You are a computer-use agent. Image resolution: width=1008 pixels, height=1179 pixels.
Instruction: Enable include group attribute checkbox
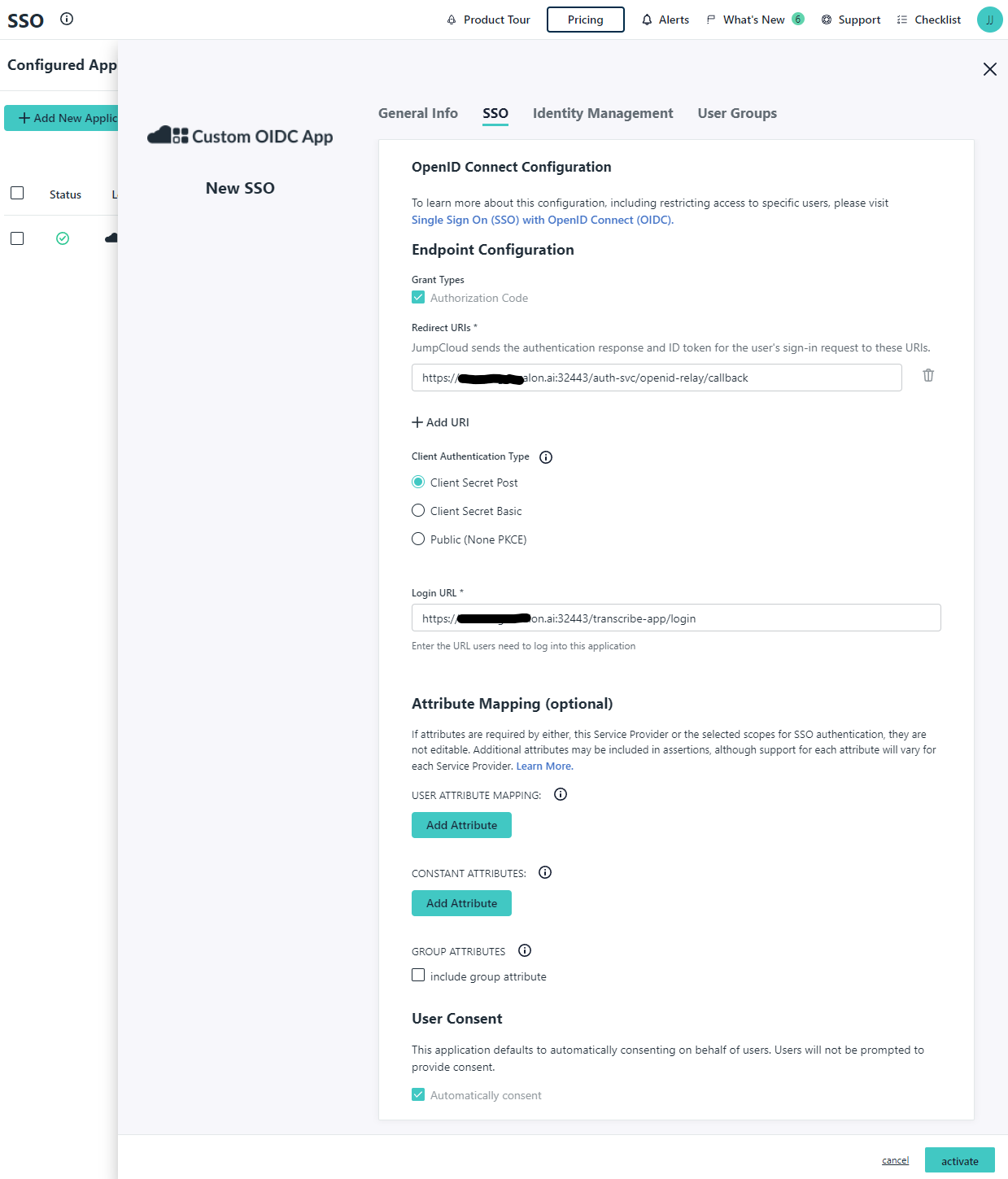click(x=418, y=976)
